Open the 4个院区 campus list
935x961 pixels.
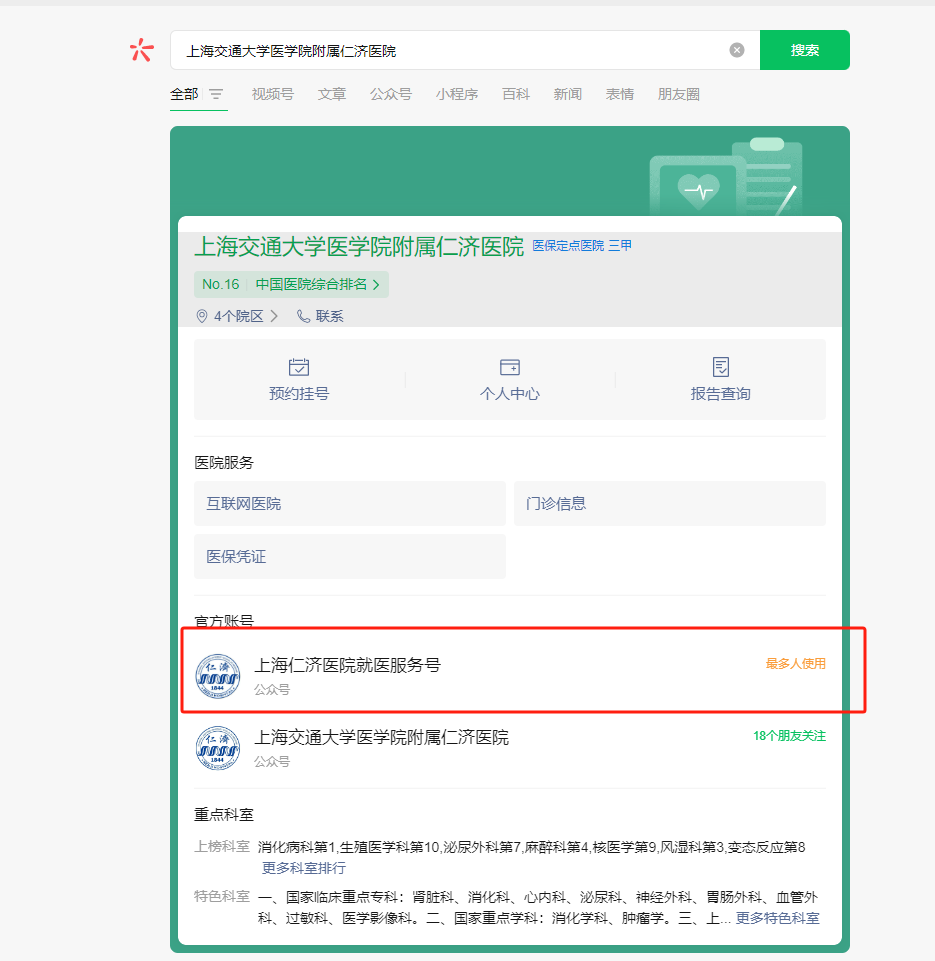point(238,316)
